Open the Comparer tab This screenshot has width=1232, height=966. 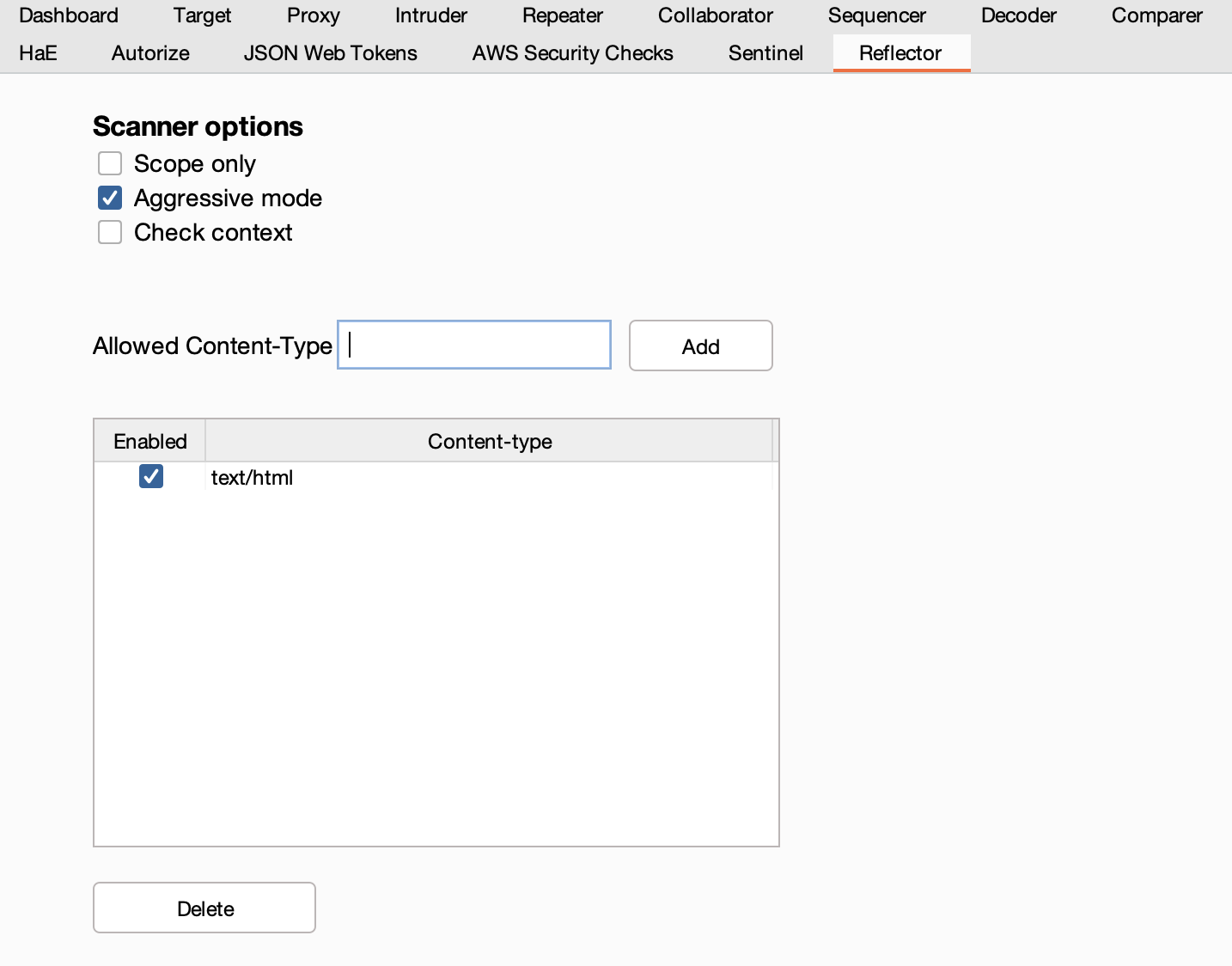click(x=1157, y=15)
